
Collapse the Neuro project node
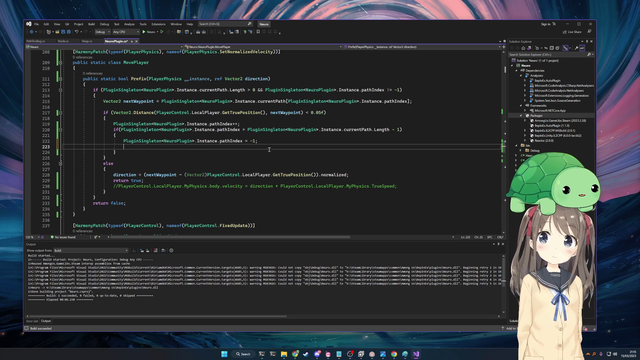click(513, 65)
